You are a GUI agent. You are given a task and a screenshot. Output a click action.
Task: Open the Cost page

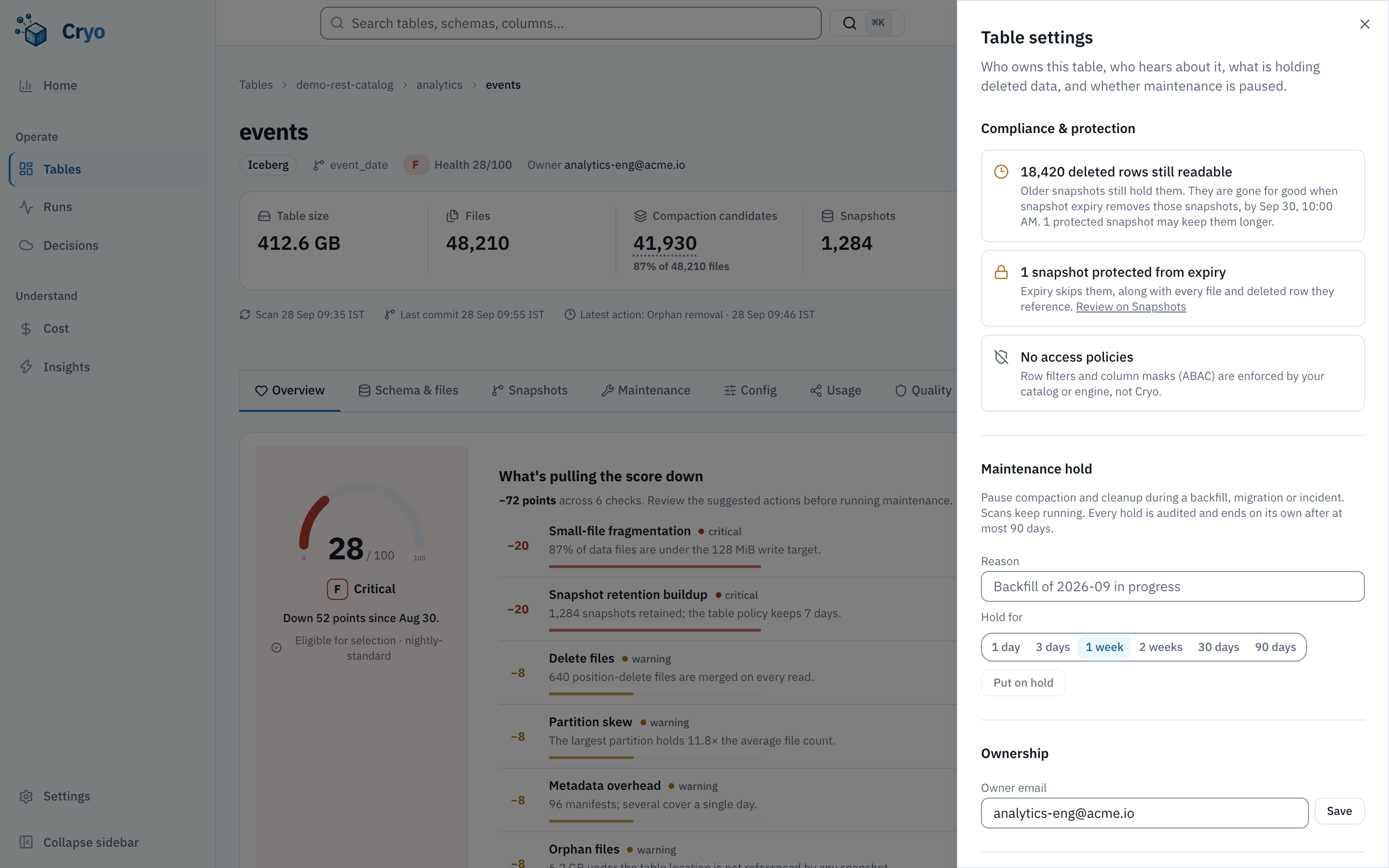[x=108, y=328]
